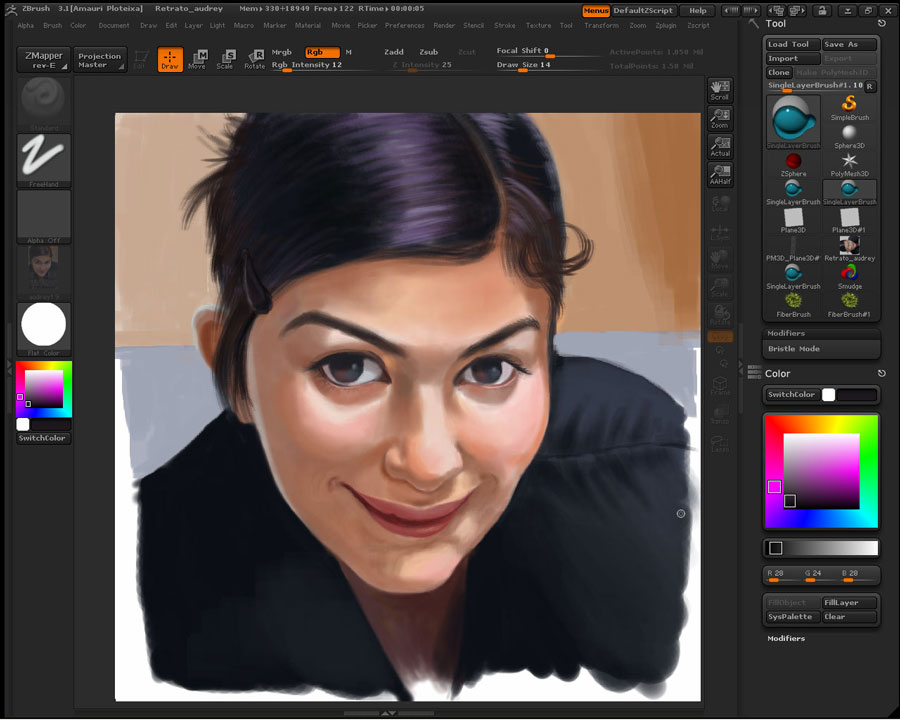This screenshot has width=900, height=720.
Task: Enable Zsub mode
Action: coord(429,52)
